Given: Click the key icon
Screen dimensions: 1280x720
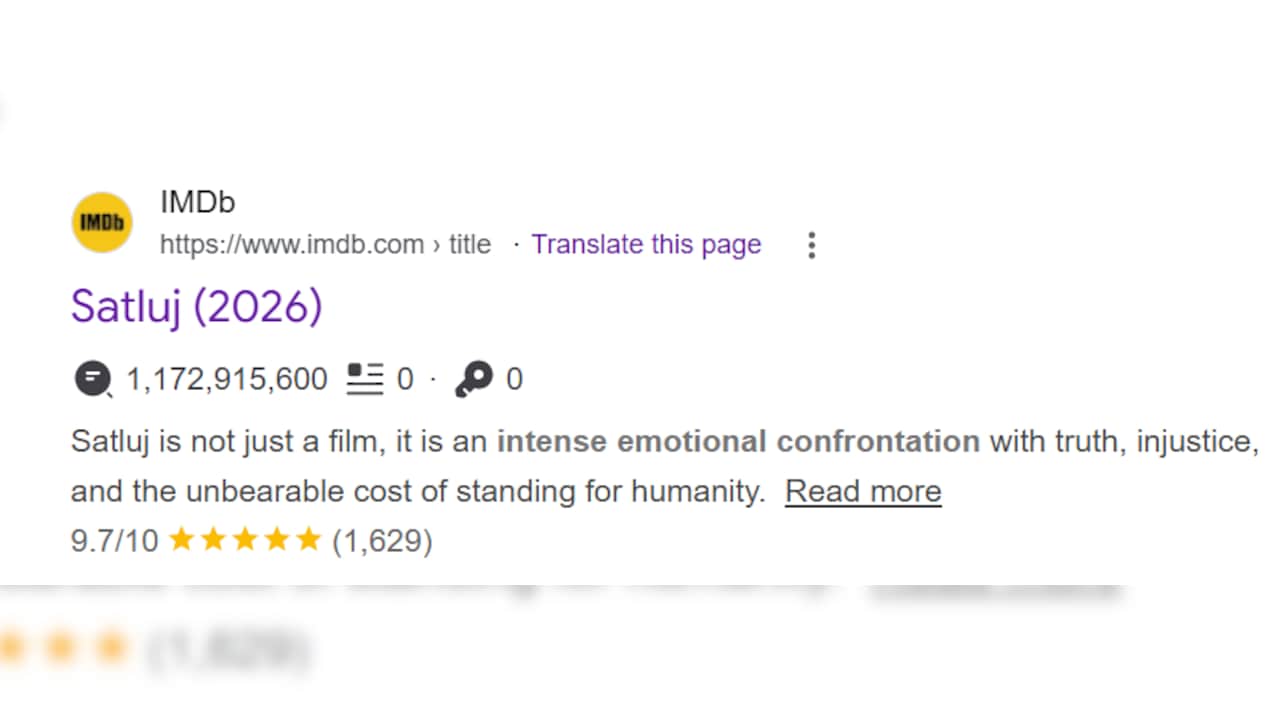Looking at the screenshot, I should (x=473, y=380).
